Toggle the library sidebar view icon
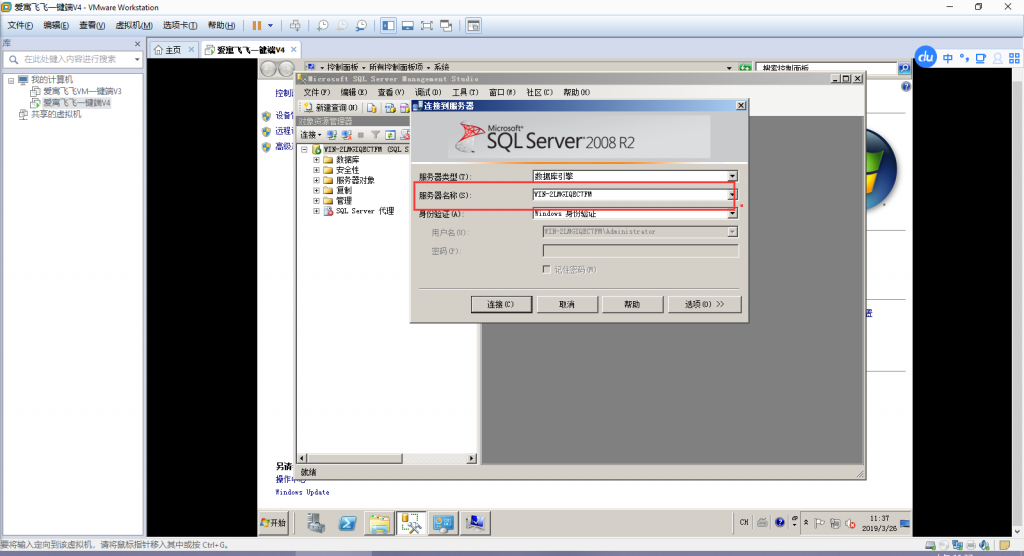Image resolution: width=1024 pixels, height=556 pixels. pyautogui.click(x=389, y=25)
